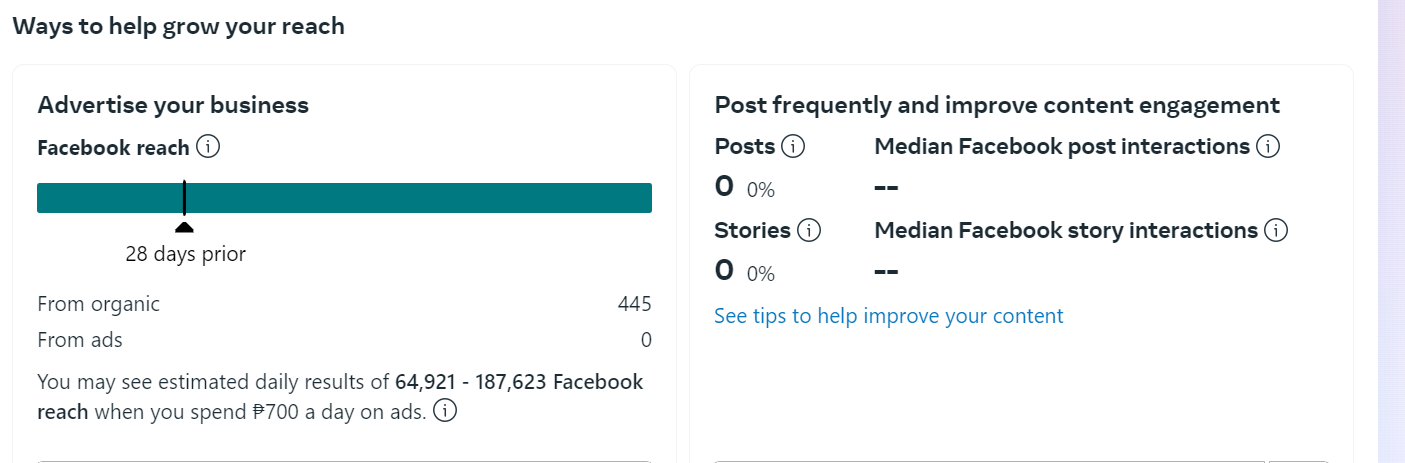Click the Post frequently and improve content engagement heading

click(997, 105)
